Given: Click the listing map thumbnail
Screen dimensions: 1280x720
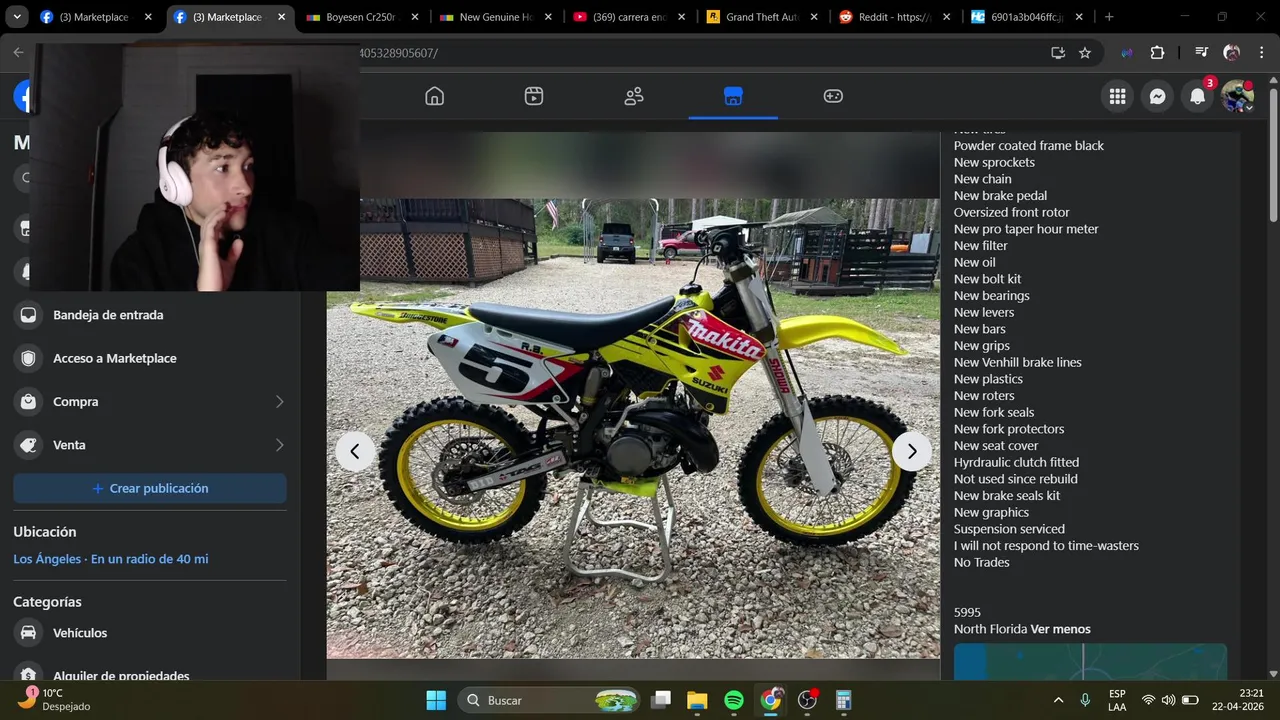Looking at the screenshot, I should 1090,662.
